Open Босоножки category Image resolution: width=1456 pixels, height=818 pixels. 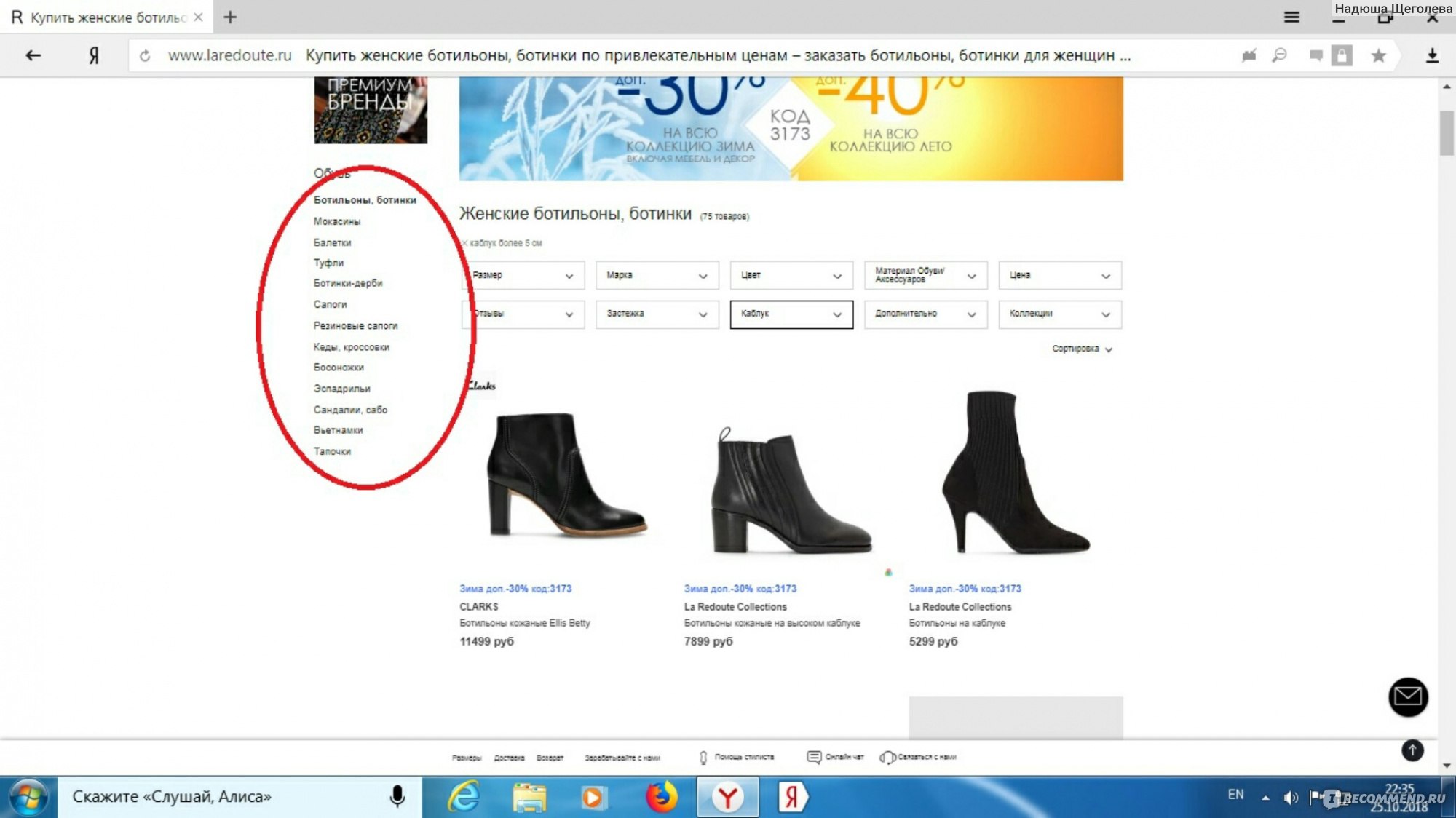[x=339, y=368]
